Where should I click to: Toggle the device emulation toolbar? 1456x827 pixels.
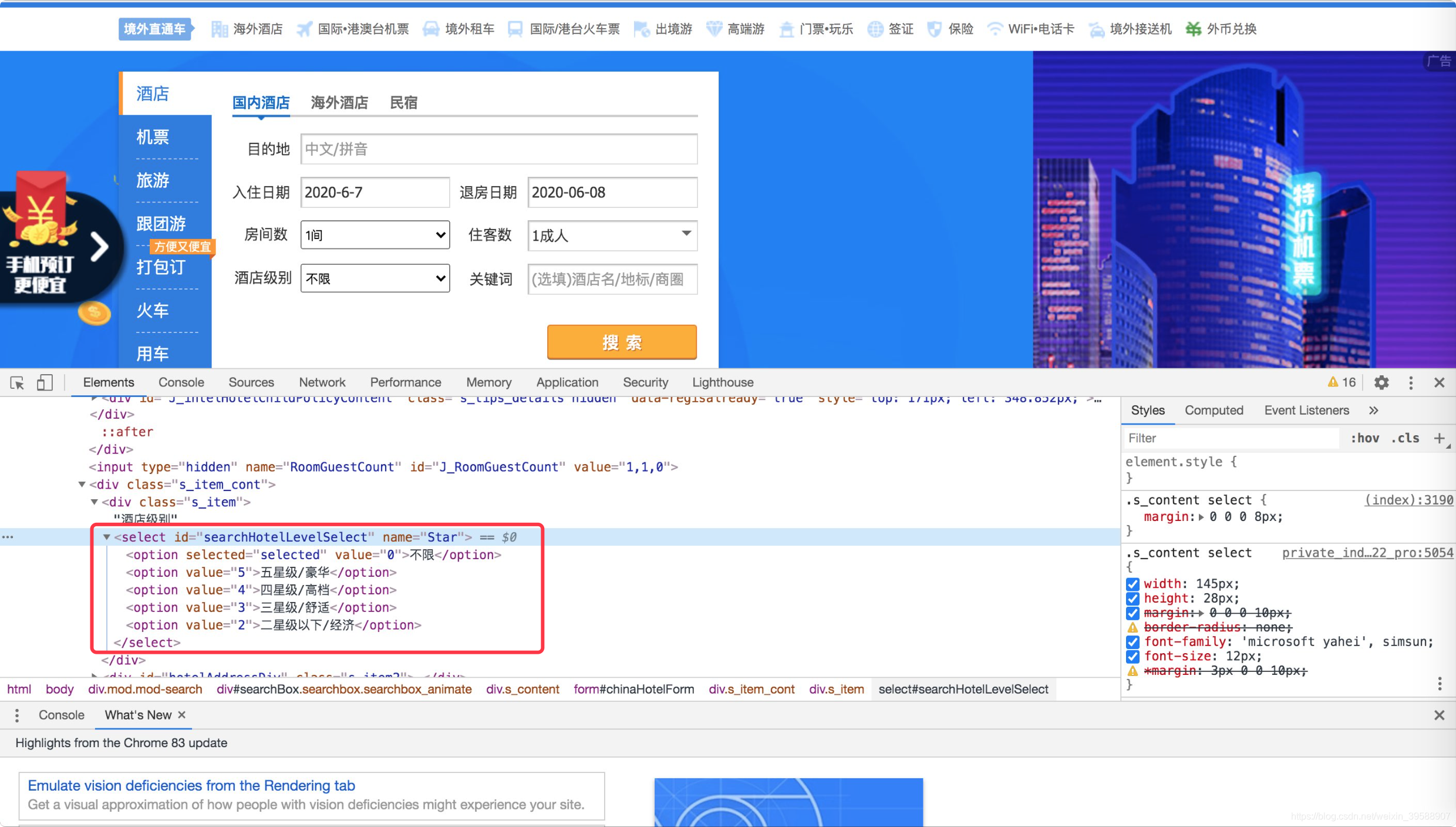tap(44, 382)
